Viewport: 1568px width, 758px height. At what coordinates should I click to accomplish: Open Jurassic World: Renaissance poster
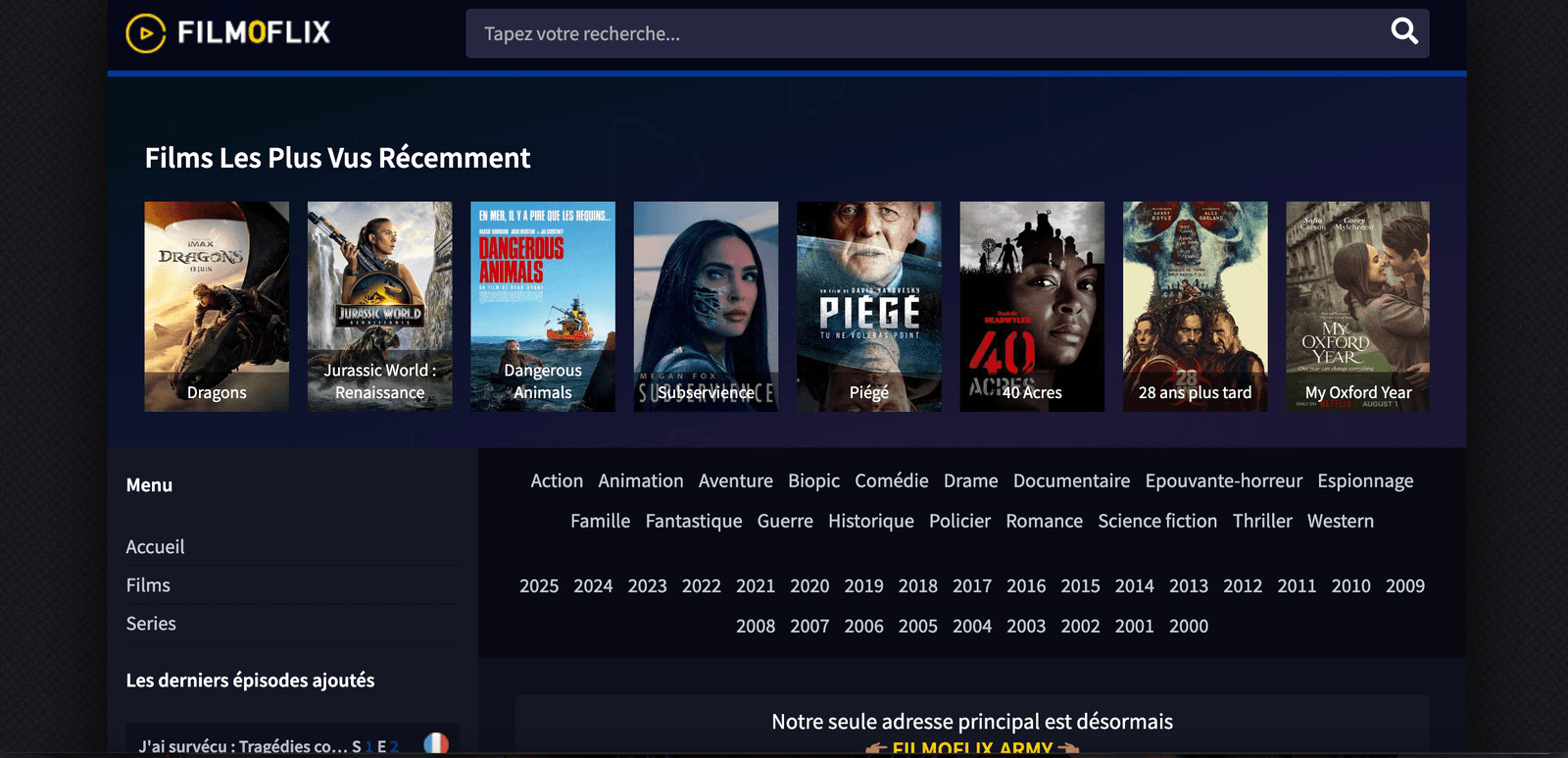379,306
